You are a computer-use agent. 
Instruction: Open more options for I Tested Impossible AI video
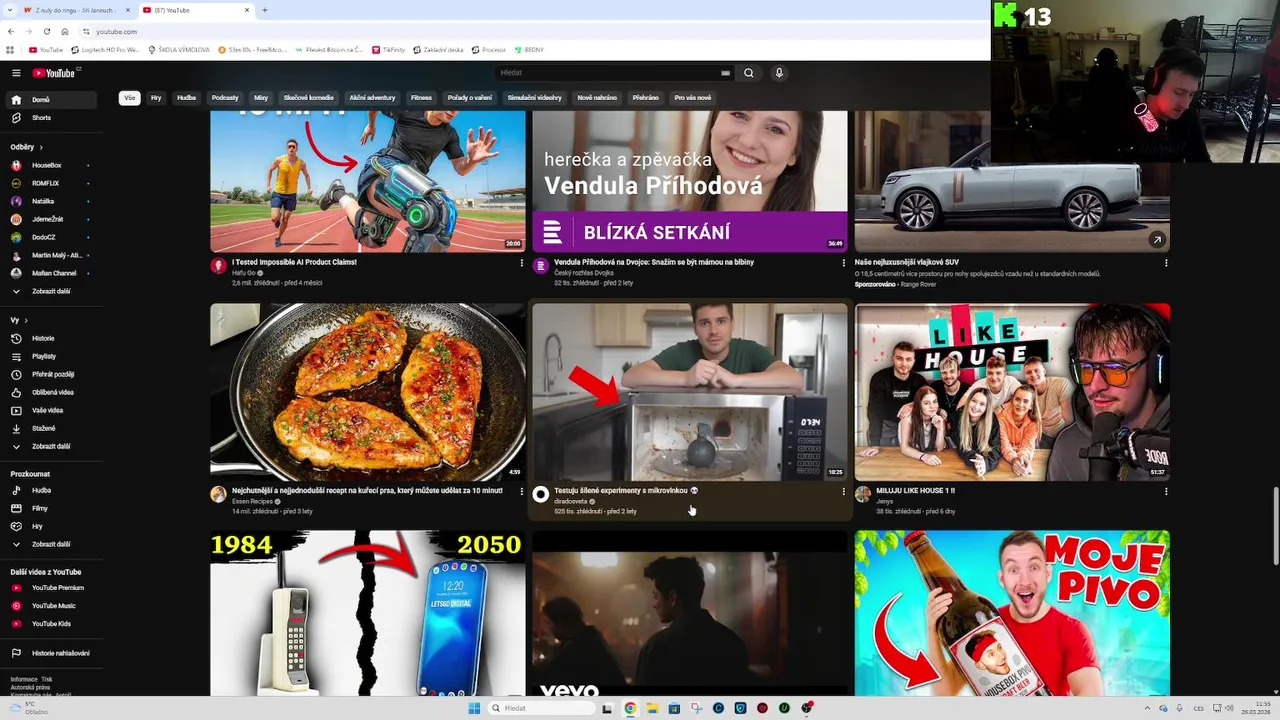[x=521, y=263]
